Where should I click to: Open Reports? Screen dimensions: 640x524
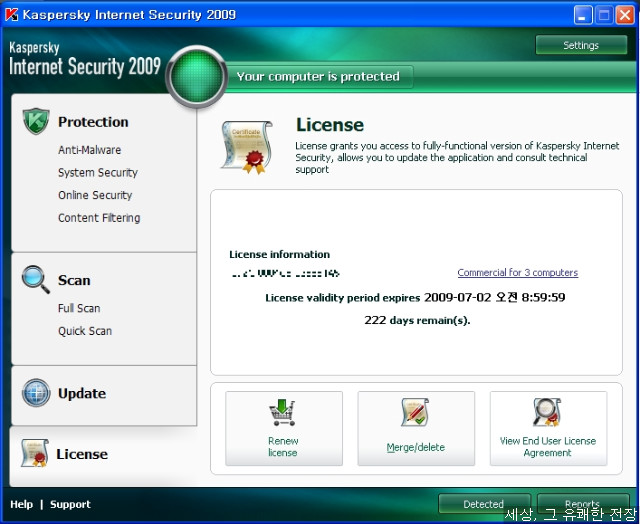coord(583,504)
